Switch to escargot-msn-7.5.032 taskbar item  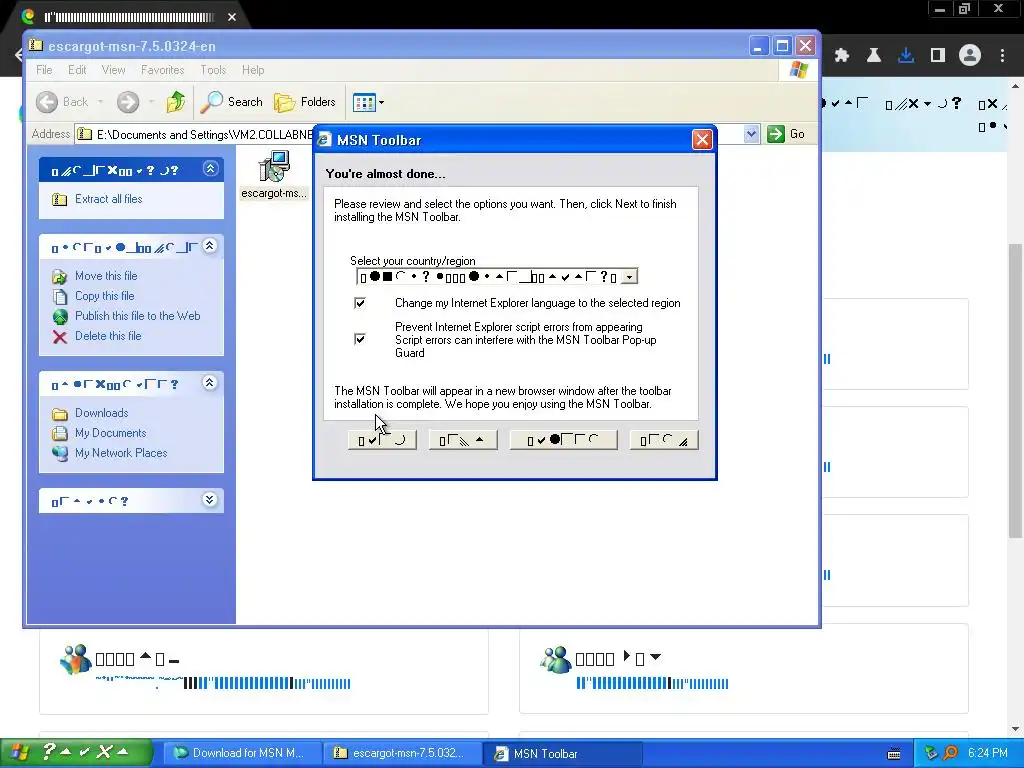(402, 753)
